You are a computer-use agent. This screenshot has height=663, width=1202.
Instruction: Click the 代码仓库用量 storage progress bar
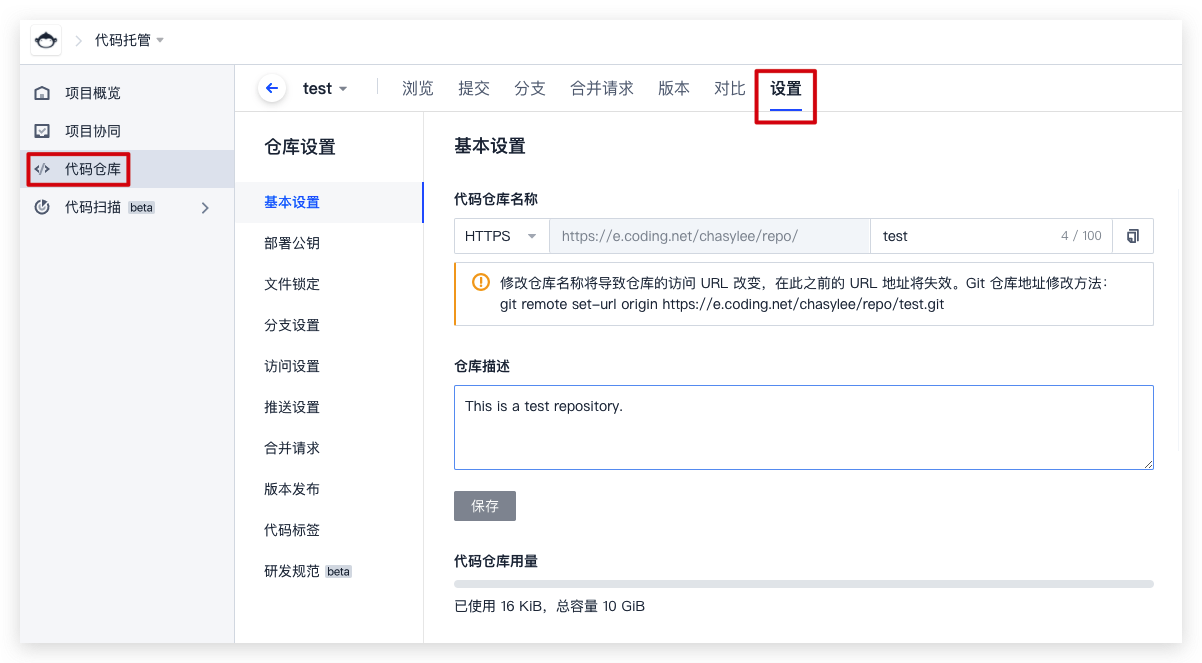point(803,583)
